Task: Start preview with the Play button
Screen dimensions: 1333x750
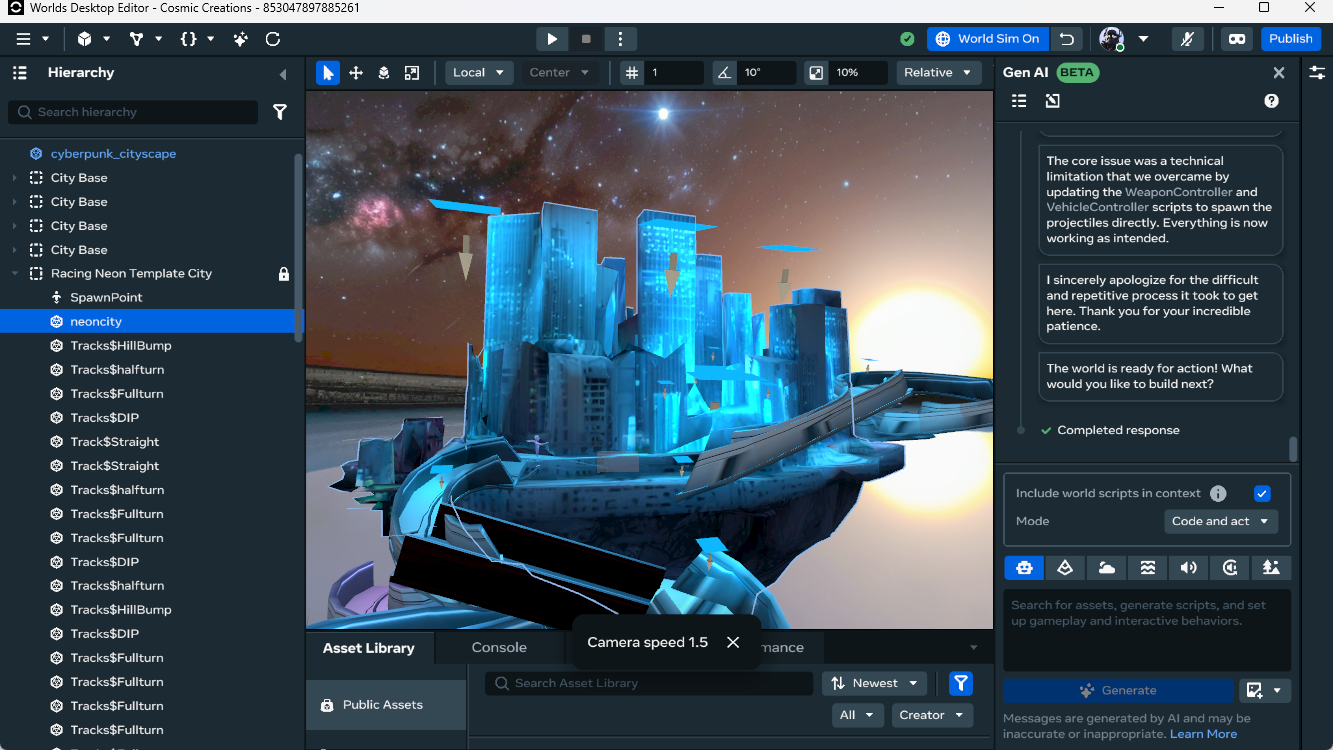Action: tap(552, 39)
